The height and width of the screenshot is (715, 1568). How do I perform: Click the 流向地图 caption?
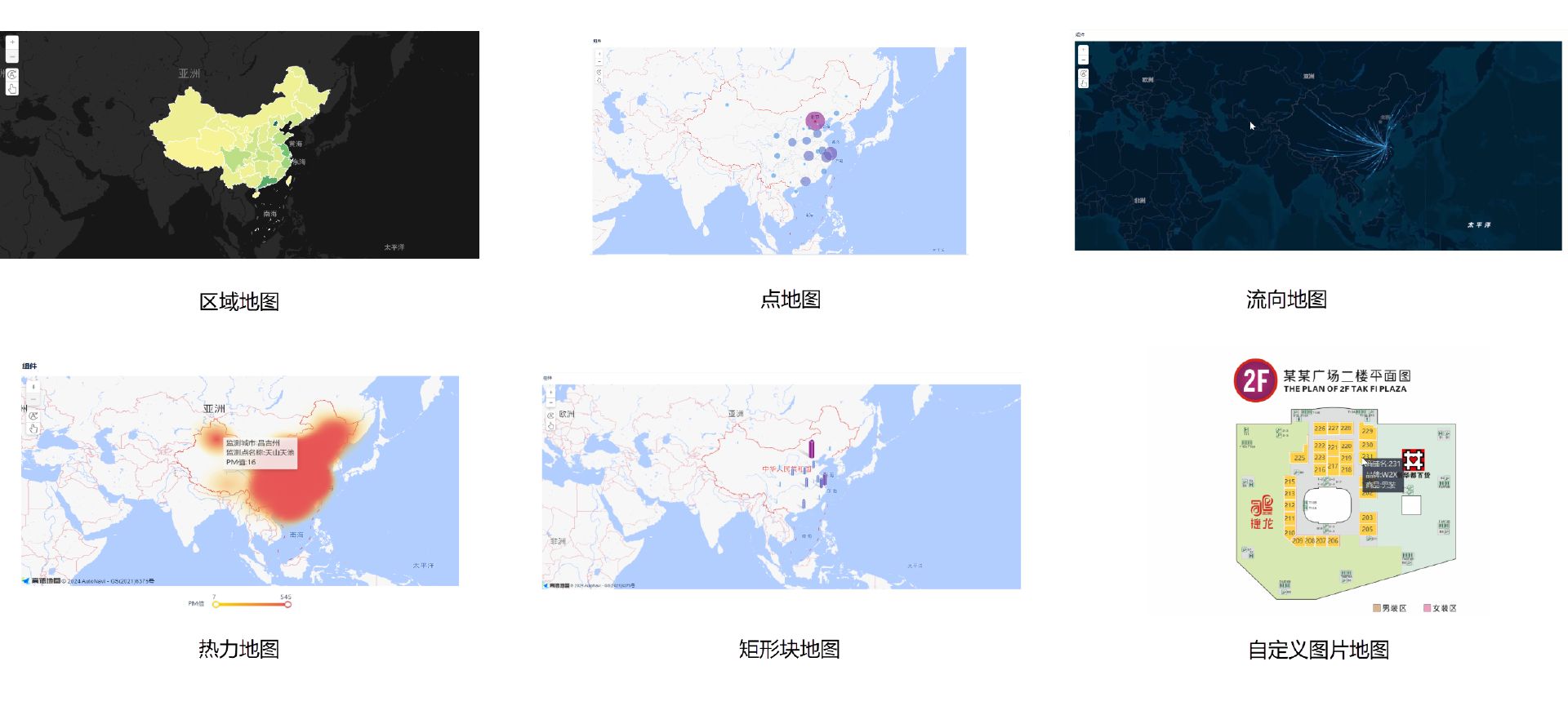pos(1286,299)
